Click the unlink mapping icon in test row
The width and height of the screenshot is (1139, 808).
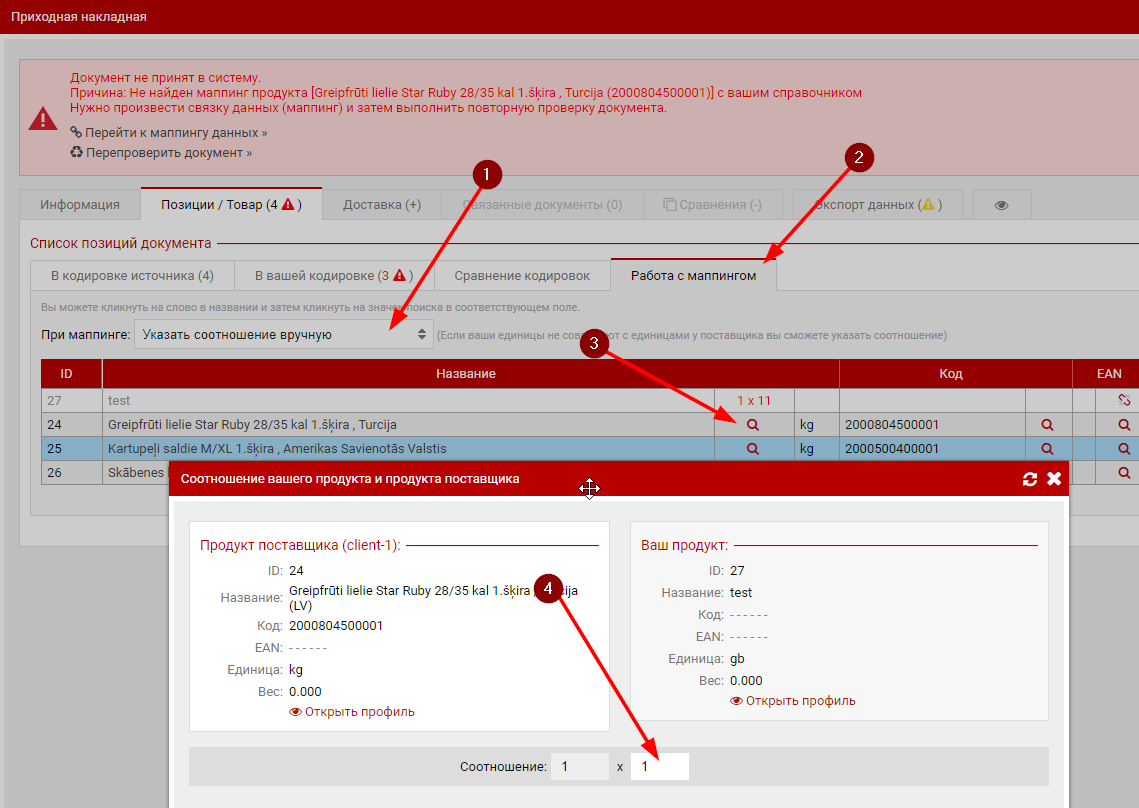(x=1124, y=401)
